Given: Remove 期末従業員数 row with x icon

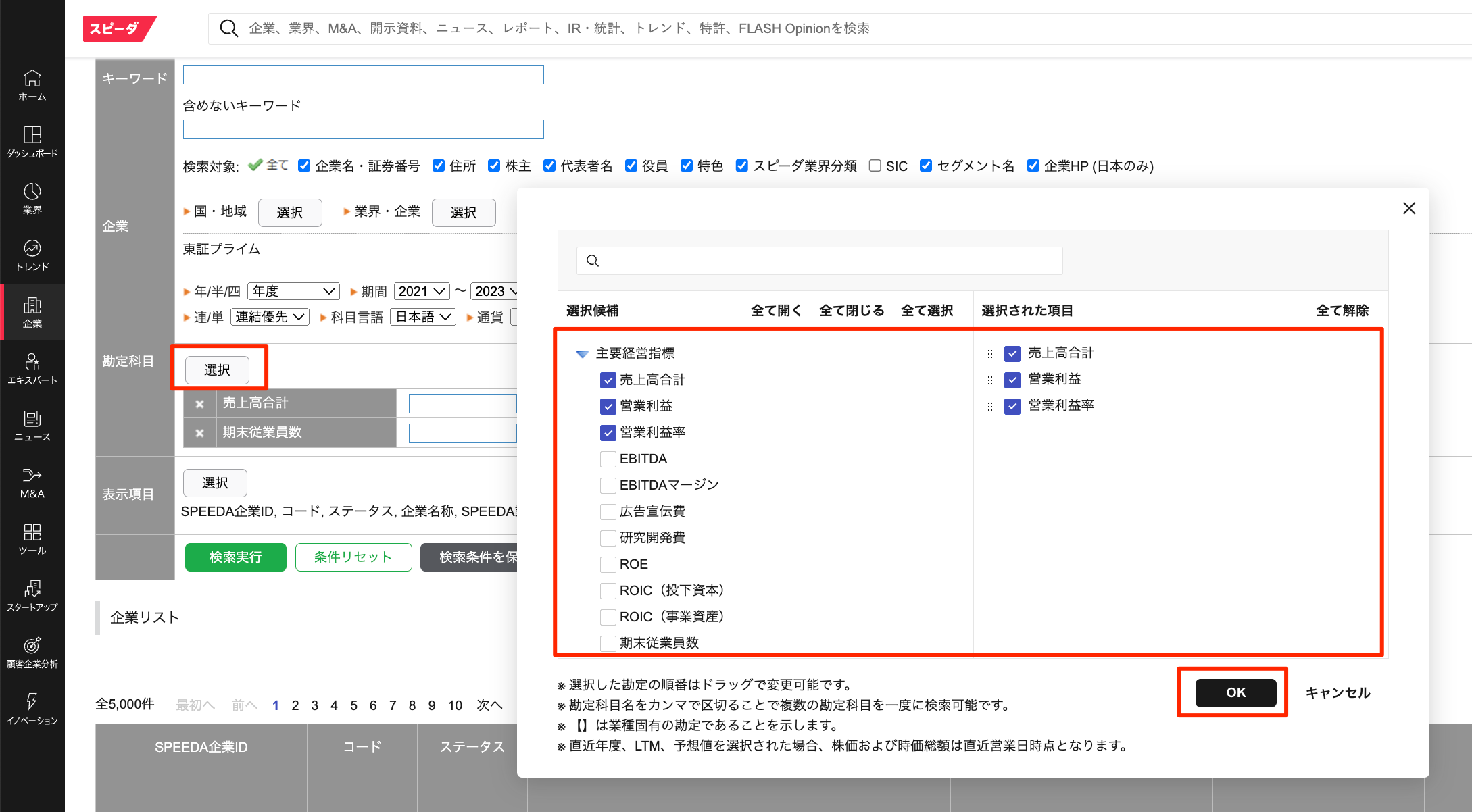Looking at the screenshot, I should click(x=200, y=433).
